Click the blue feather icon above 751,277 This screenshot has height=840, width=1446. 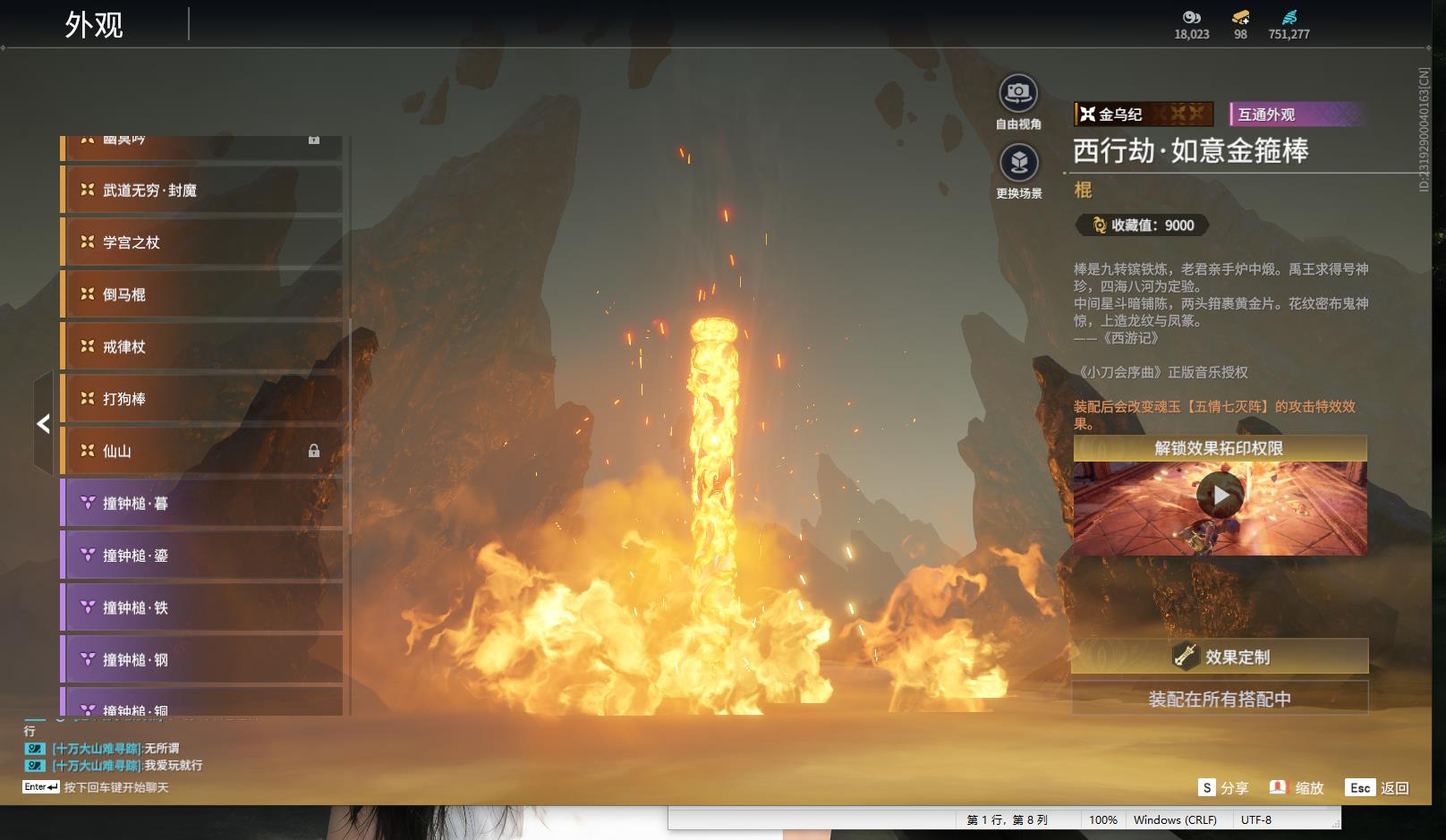1289,17
